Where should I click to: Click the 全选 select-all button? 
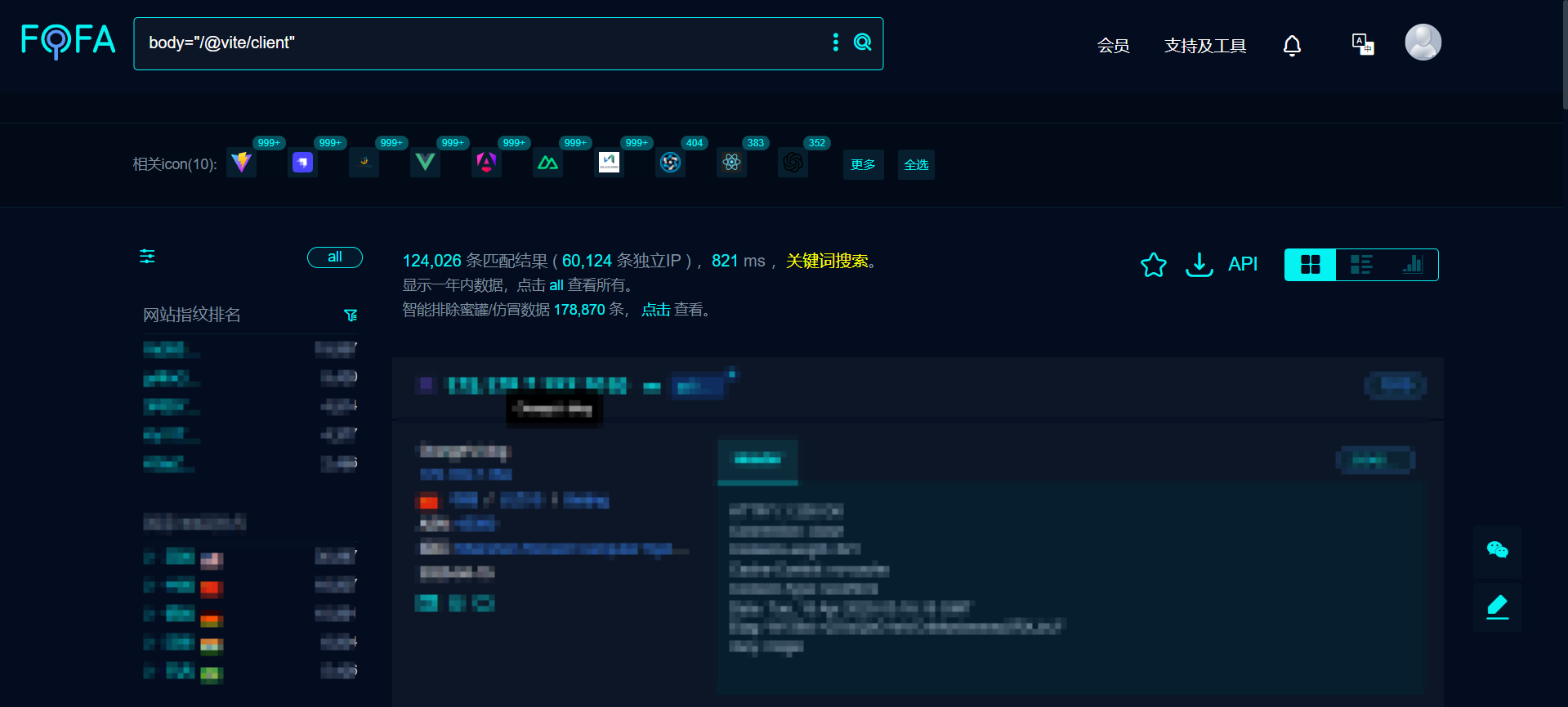[x=916, y=164]
